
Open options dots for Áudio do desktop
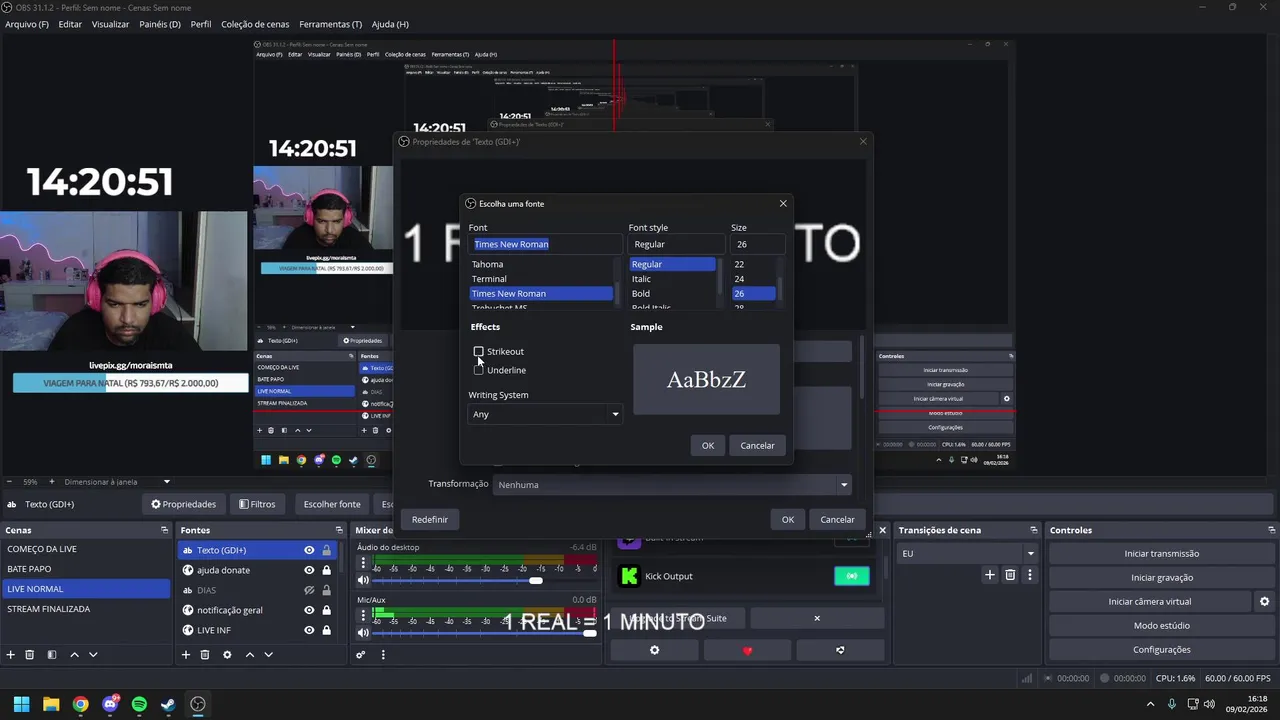tap(363, 563)
